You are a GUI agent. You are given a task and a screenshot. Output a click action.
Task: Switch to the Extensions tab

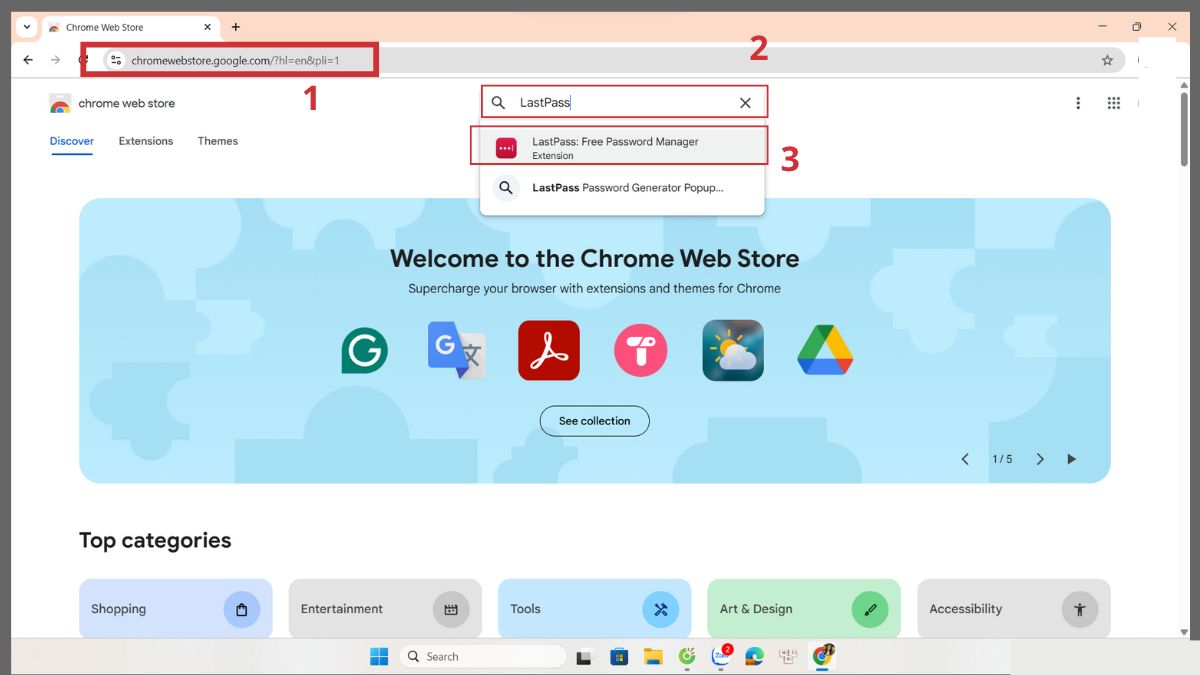[x=146, y=141]
